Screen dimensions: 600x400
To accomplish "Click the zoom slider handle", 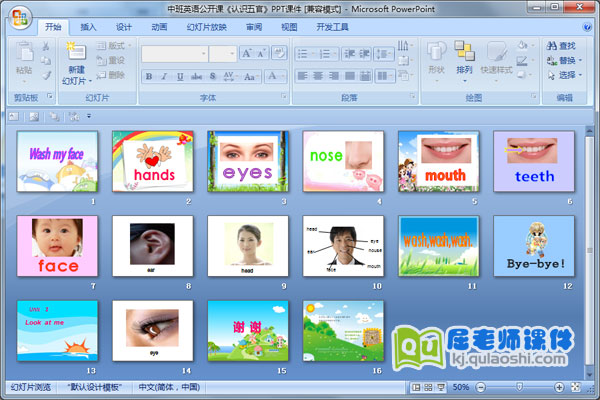I will pos(517,386).
